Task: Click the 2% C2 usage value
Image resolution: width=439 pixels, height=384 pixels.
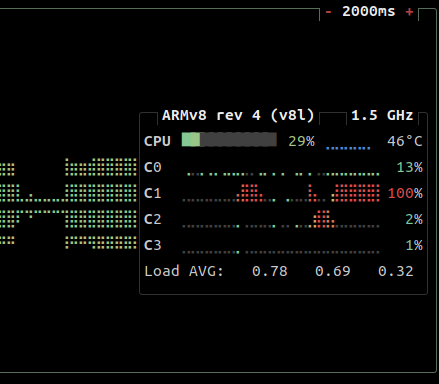Action: click(414, 219)
